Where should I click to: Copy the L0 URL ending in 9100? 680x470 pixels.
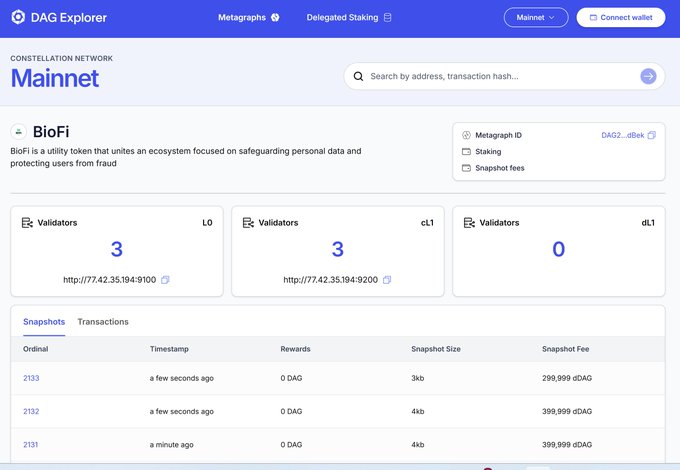(165, 280)
